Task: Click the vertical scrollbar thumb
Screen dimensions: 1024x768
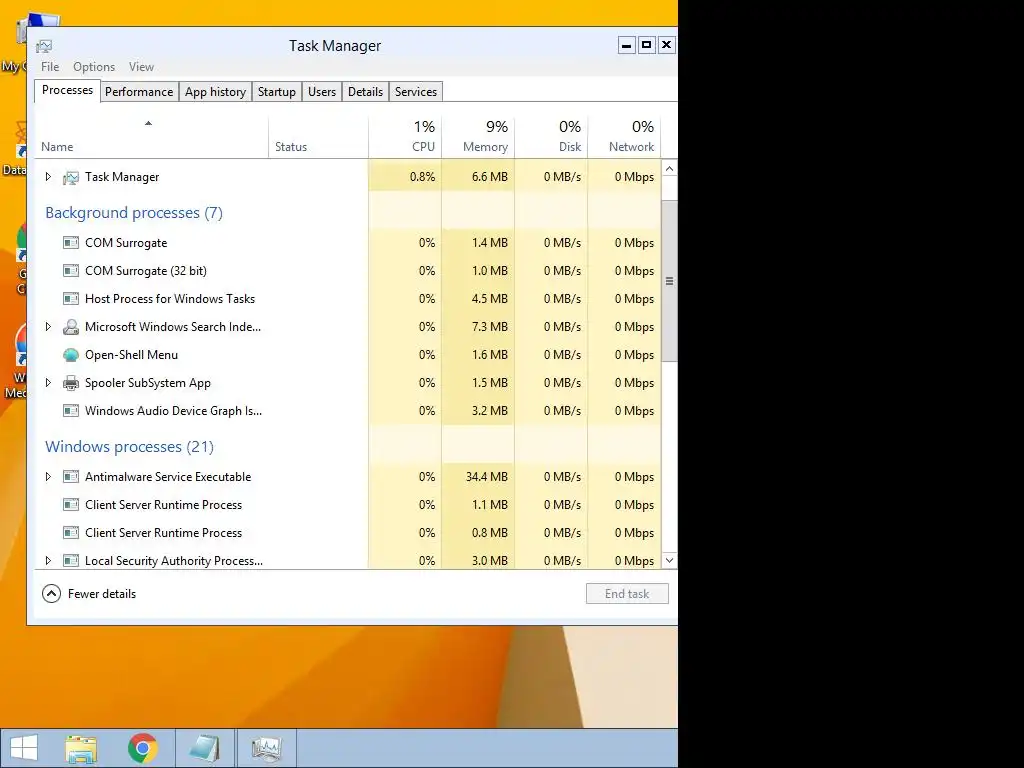Action: click(669, 281)
